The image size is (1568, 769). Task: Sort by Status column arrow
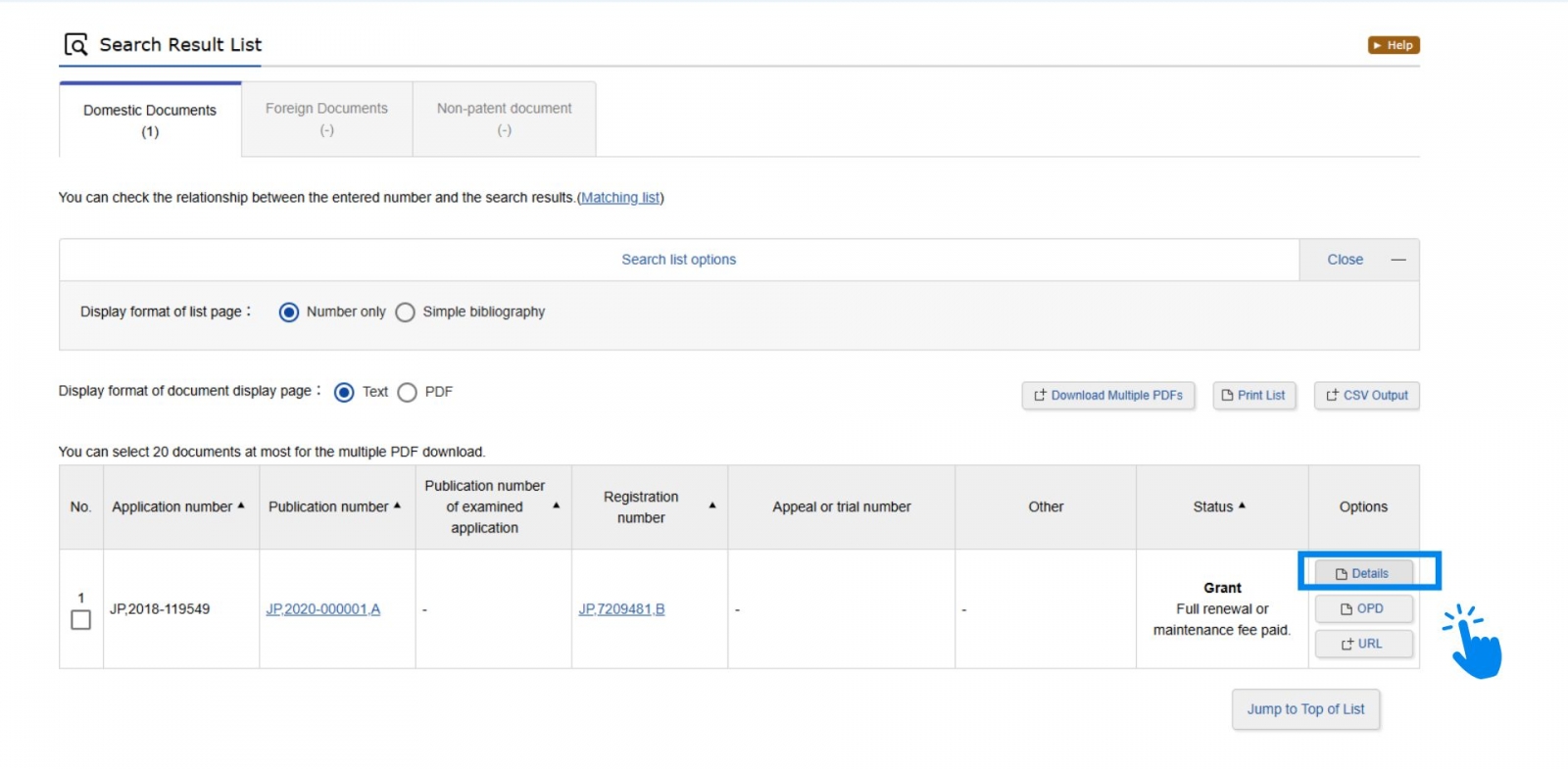point(1242,505)
